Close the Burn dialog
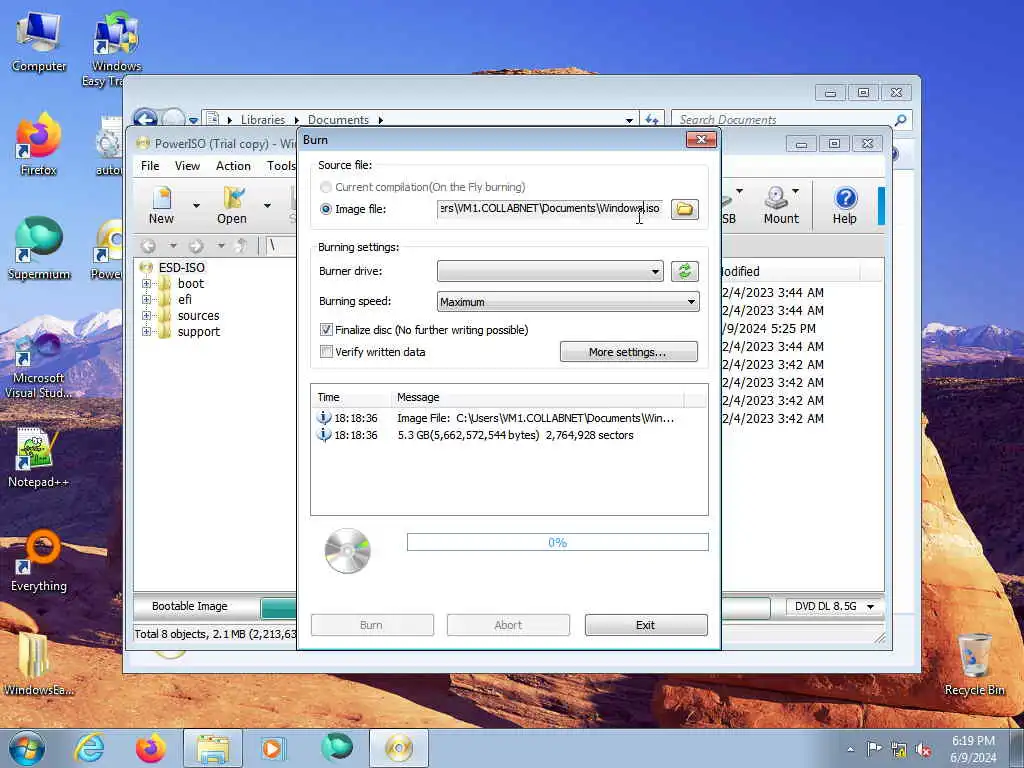The width and height of the screenshot is (1024, 768). click(x=701, y=140)
